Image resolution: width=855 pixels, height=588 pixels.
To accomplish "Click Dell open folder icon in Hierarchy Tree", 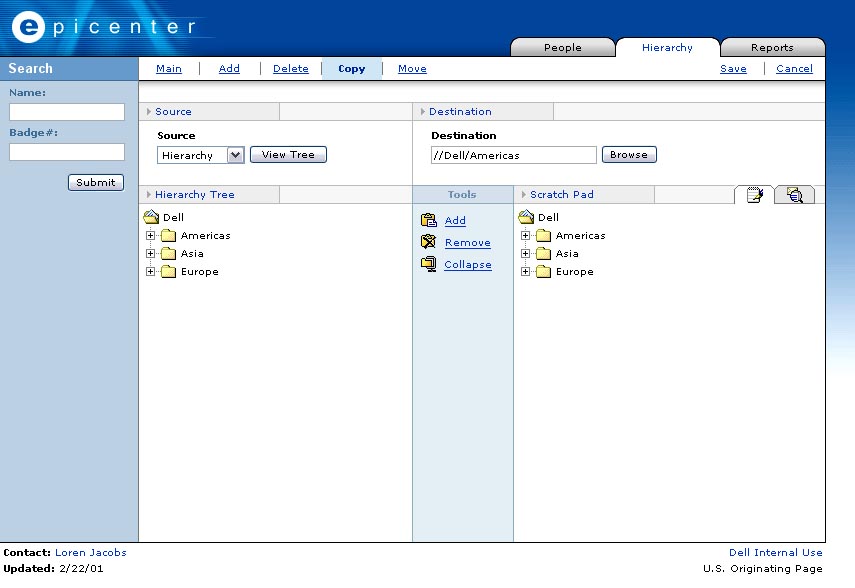I will coord(151,217).
